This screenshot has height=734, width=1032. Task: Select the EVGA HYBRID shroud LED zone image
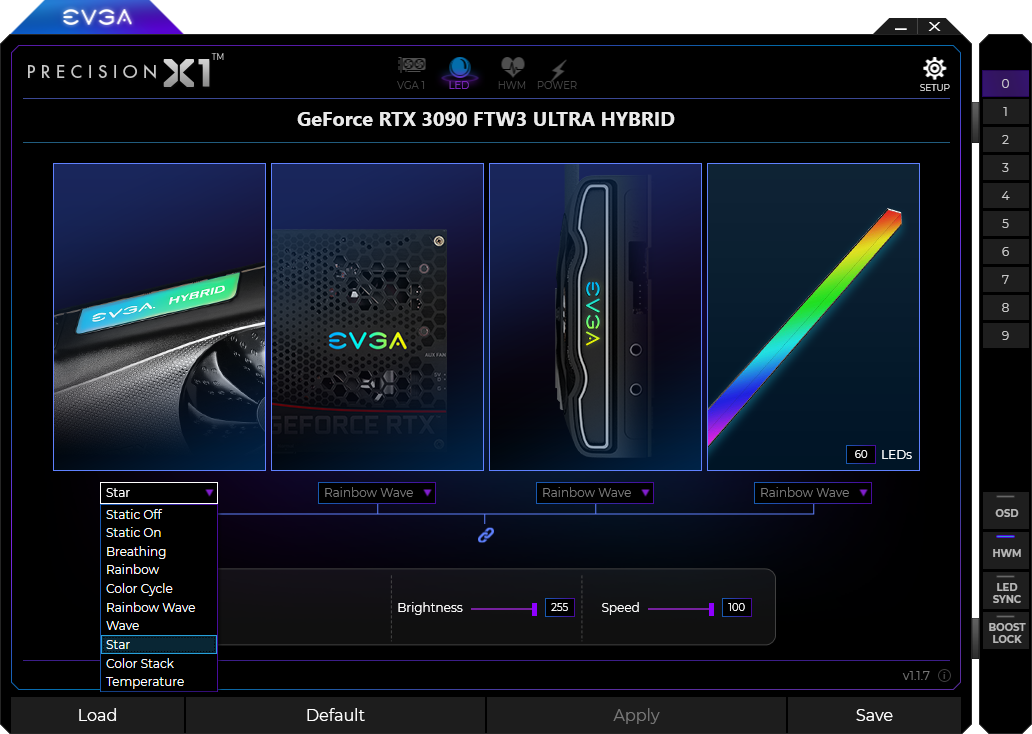tap(159, 317)
